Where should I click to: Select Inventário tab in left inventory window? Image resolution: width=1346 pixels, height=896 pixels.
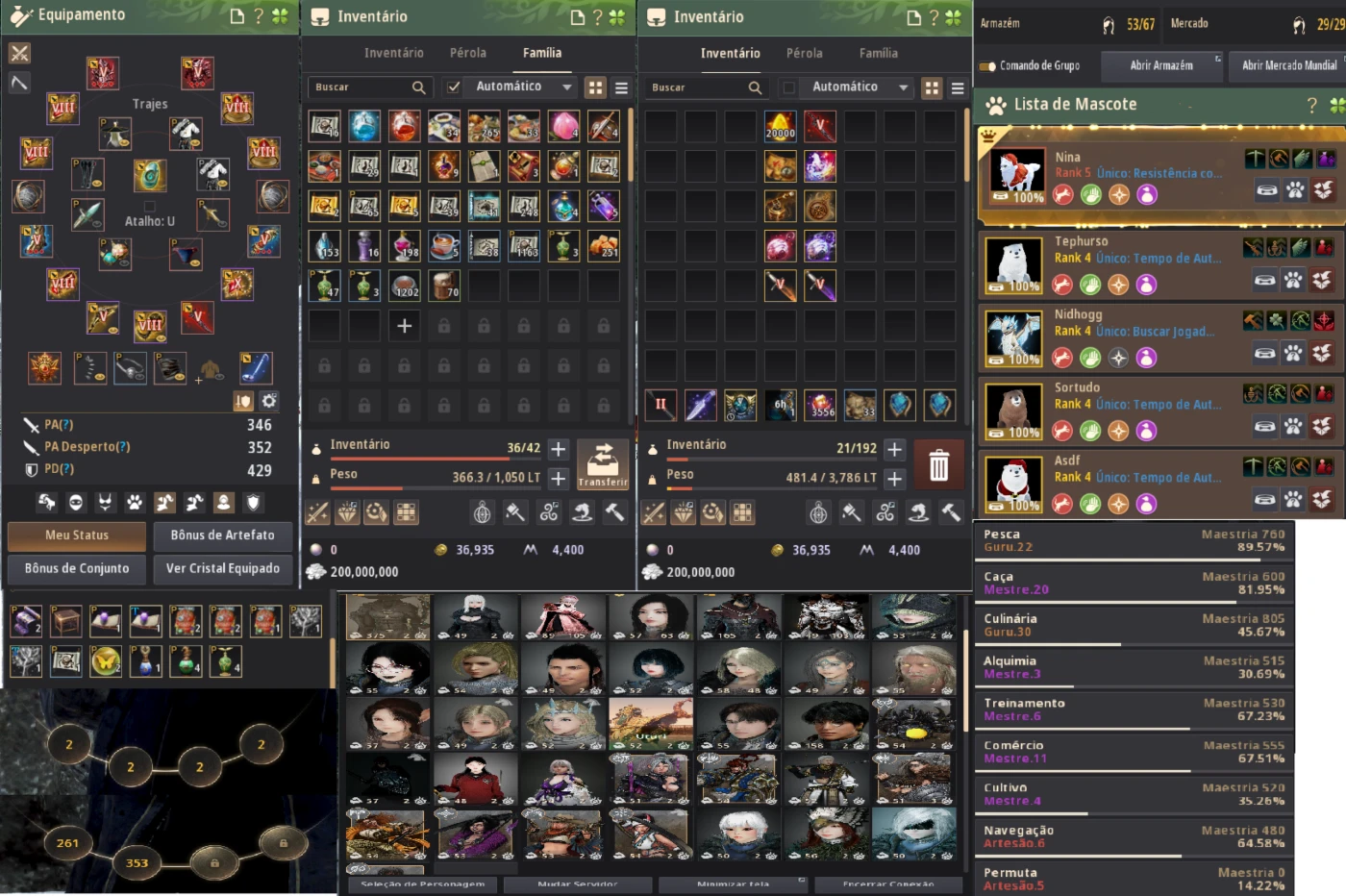[x=394, y=54]
